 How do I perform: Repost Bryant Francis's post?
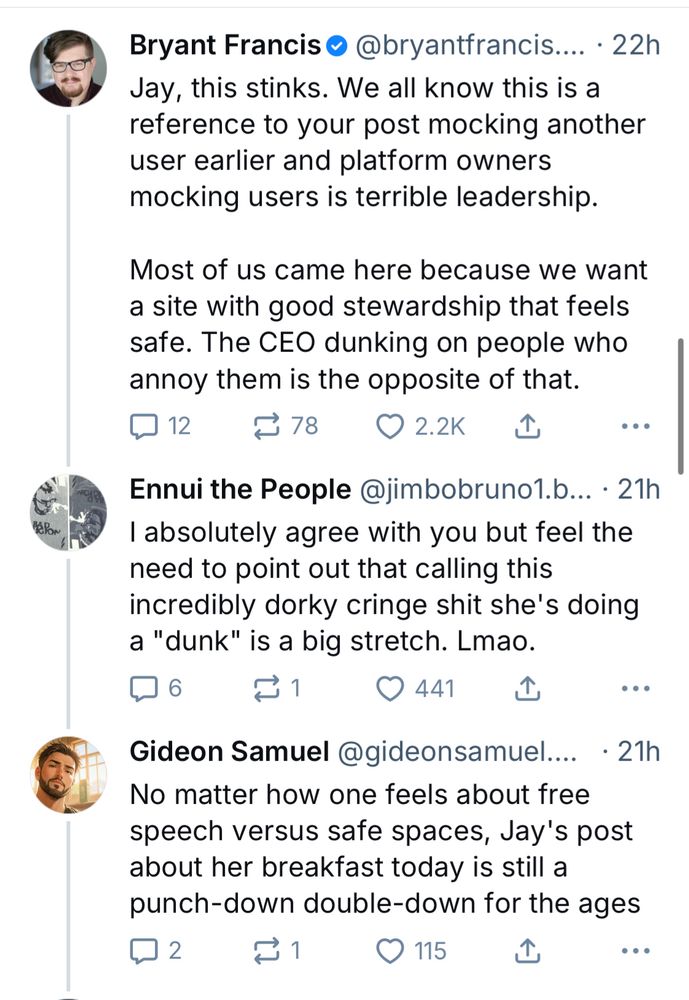tap(268, 426)
